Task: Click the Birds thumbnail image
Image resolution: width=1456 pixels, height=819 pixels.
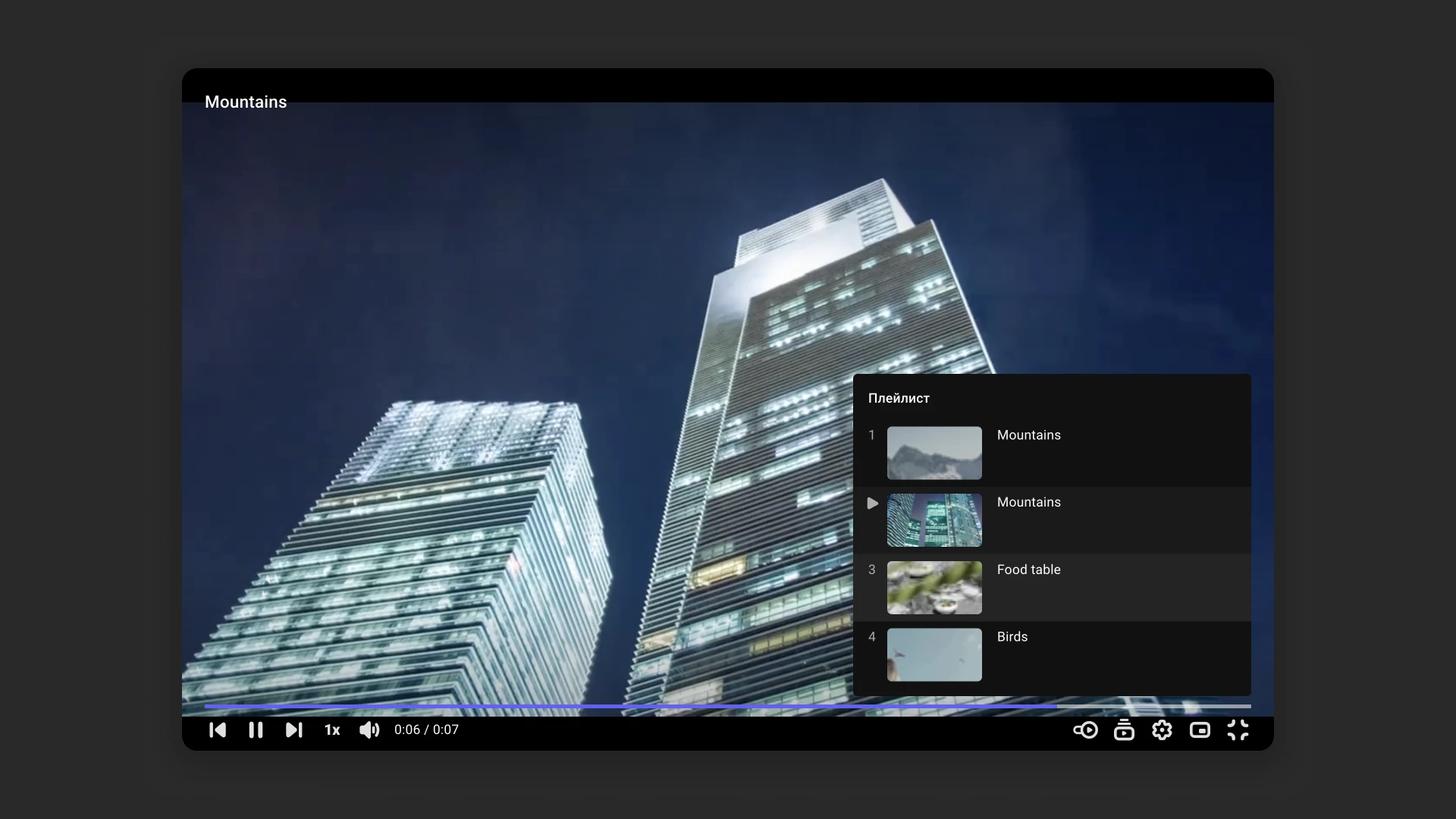Action: (934, 654)
